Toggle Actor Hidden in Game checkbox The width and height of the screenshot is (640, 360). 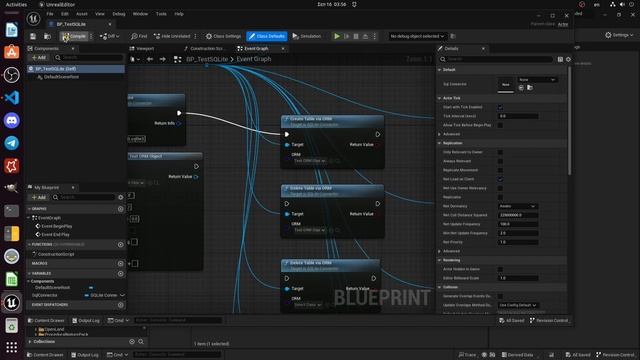[500, 269]
